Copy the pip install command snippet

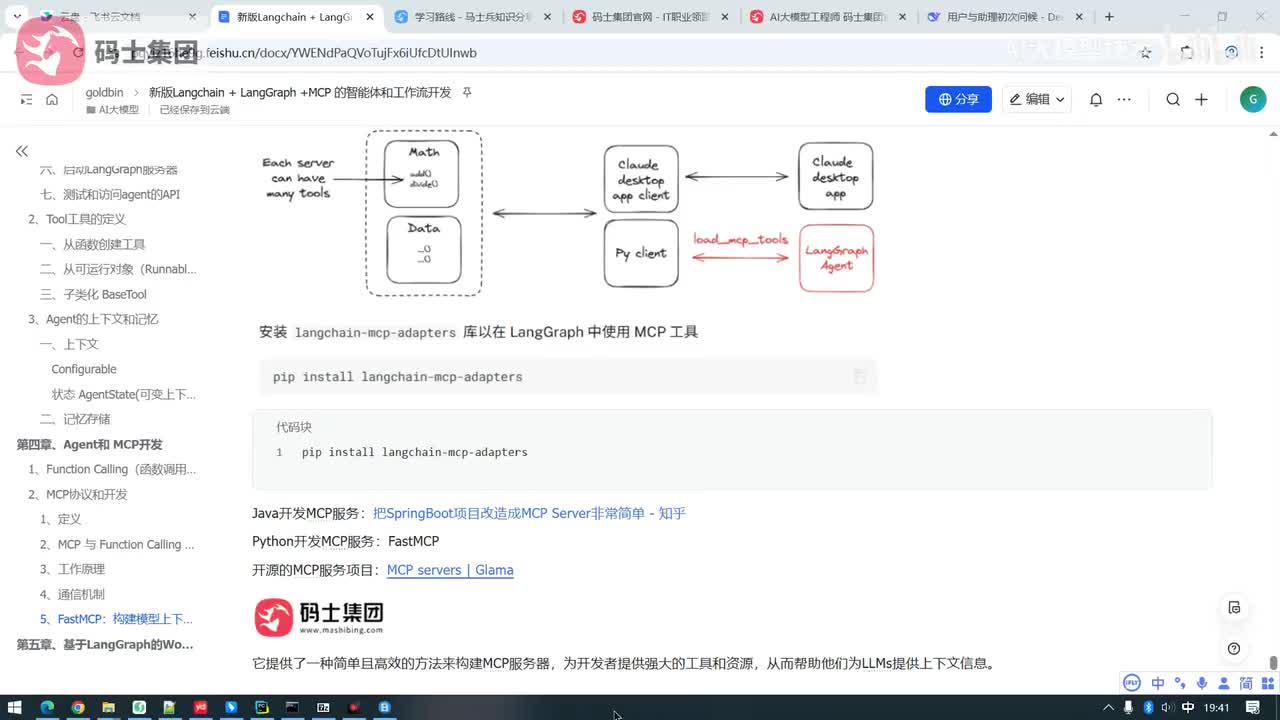[x=859, y=377]
